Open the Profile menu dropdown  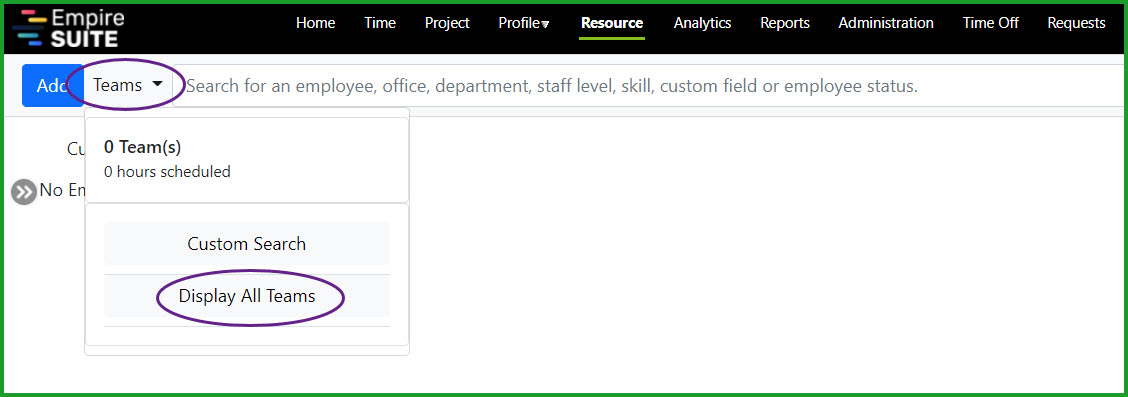tap(524, 23)
